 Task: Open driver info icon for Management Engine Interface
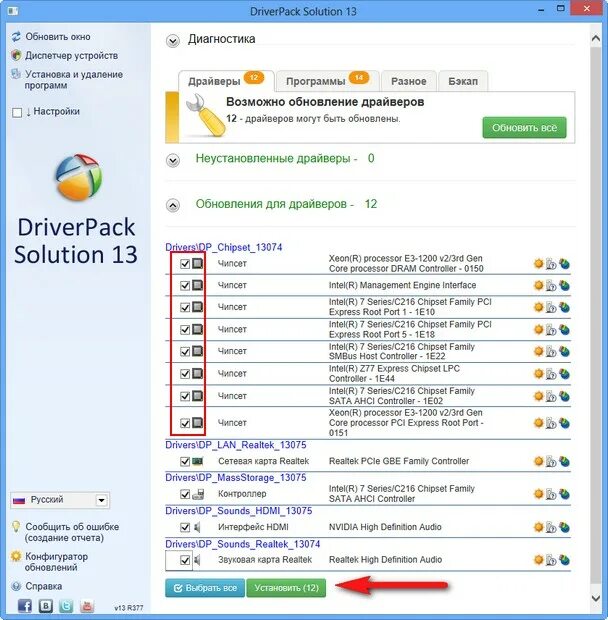(551, 285)
